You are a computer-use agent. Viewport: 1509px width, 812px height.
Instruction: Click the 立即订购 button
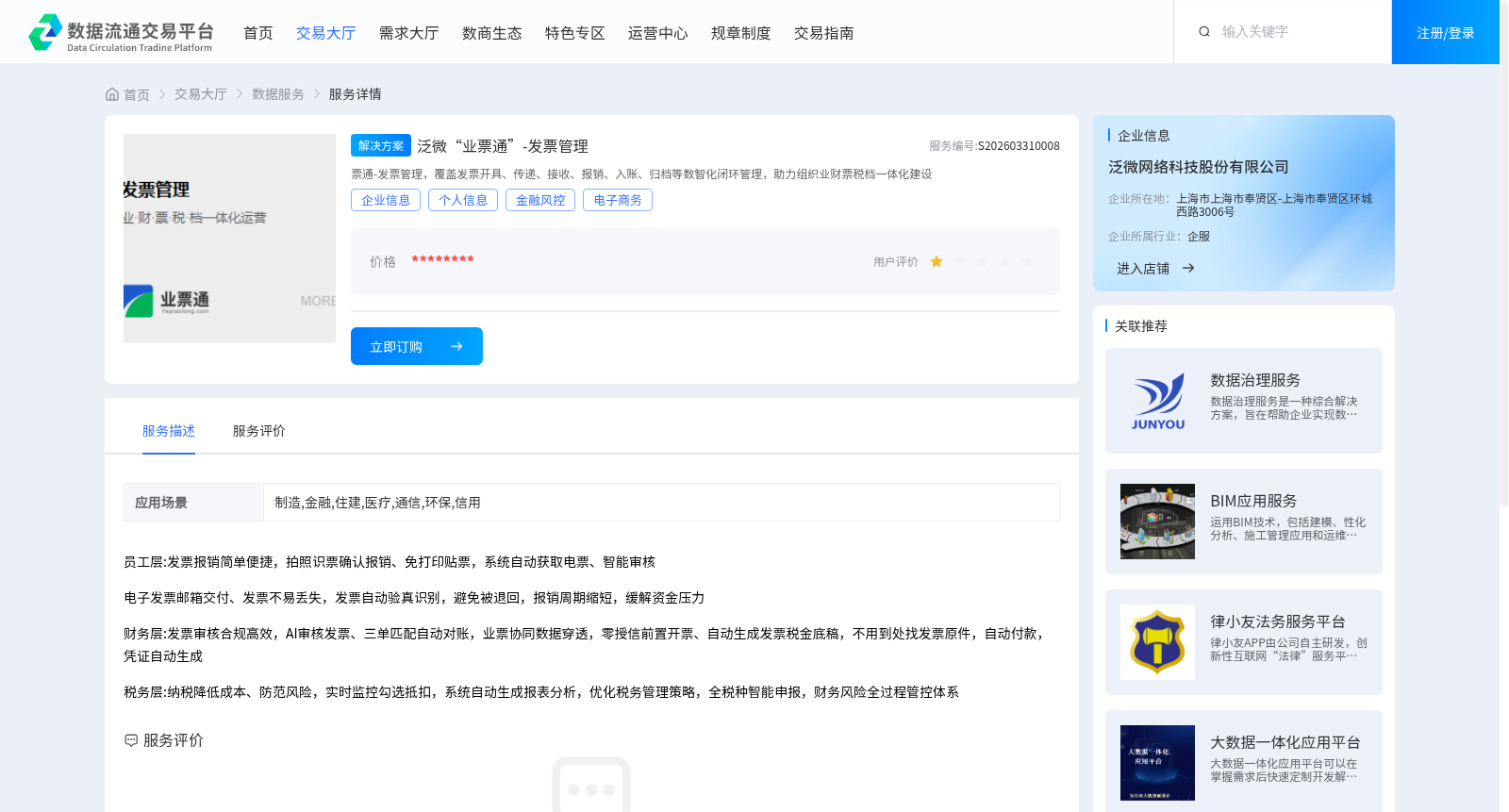pyautogui.click(x=417, y=346)
